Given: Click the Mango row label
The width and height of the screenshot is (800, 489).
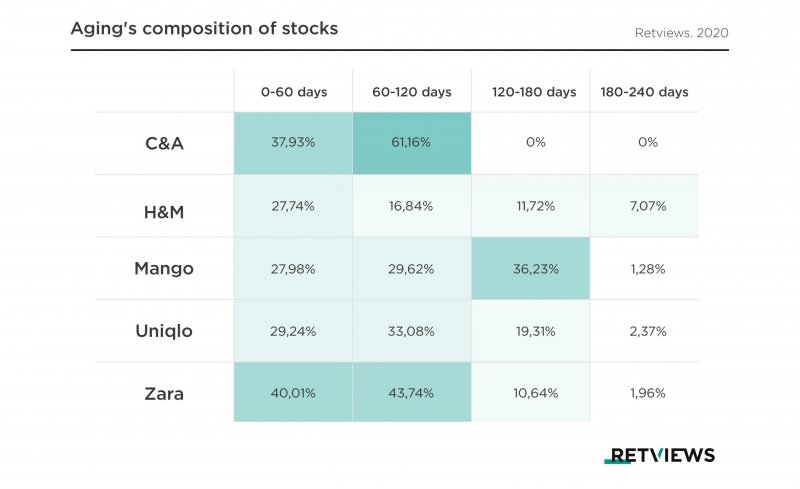Looking at the screenshot, I should click(x=165, y=268).
